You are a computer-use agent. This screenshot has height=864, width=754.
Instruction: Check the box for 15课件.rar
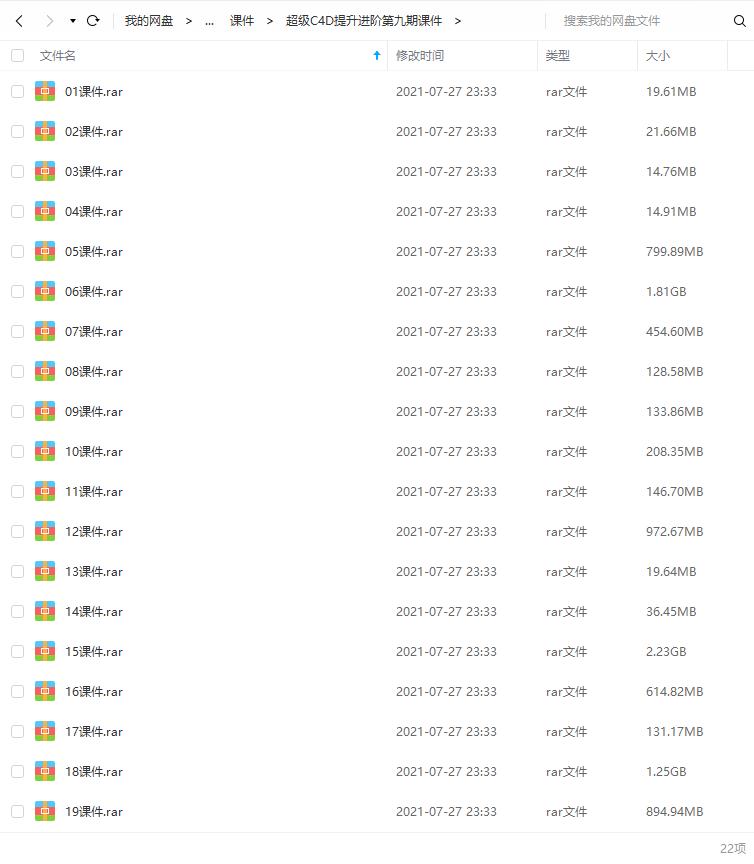pos(18,651)
